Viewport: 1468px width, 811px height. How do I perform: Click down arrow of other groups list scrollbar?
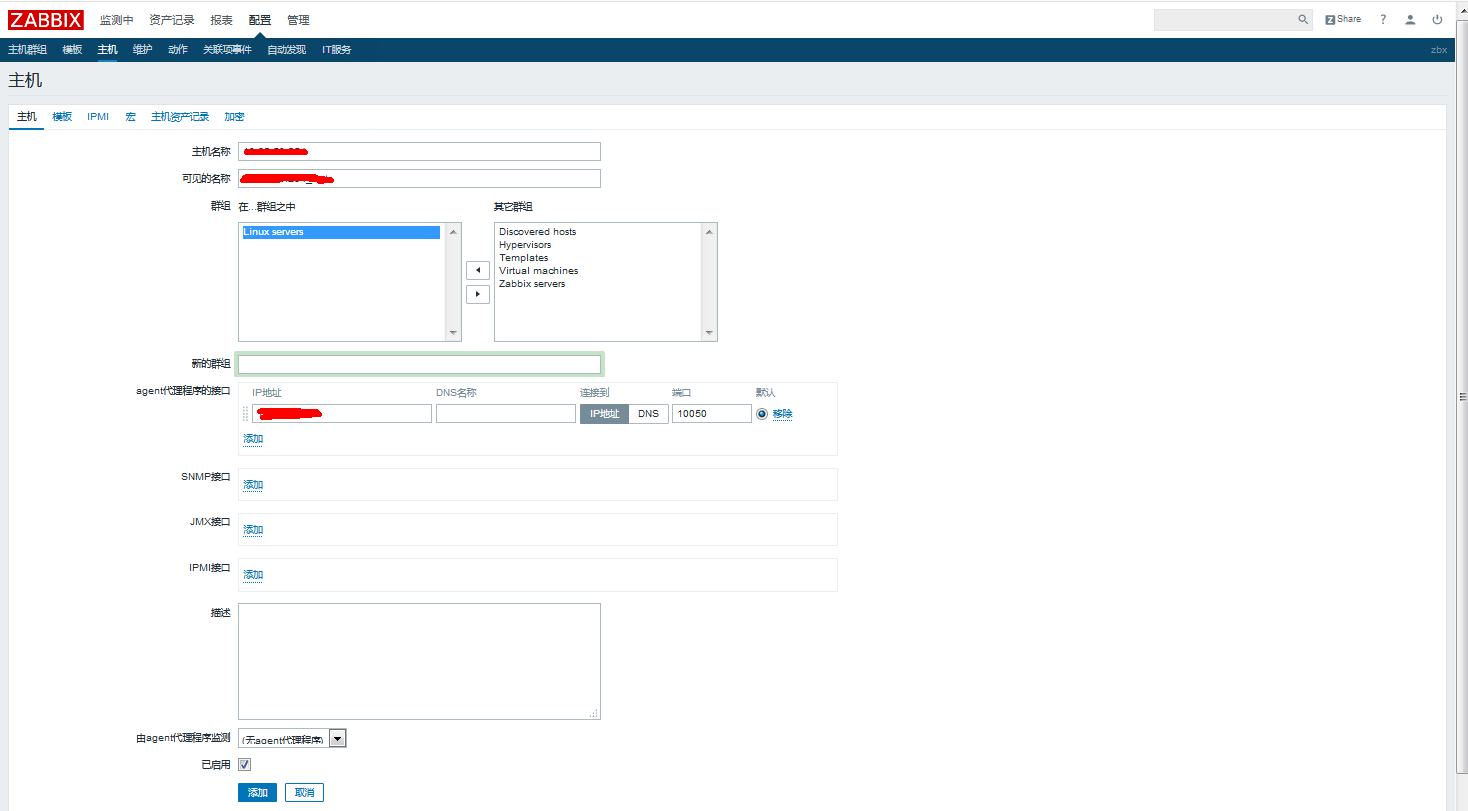(x=710, y=333)
